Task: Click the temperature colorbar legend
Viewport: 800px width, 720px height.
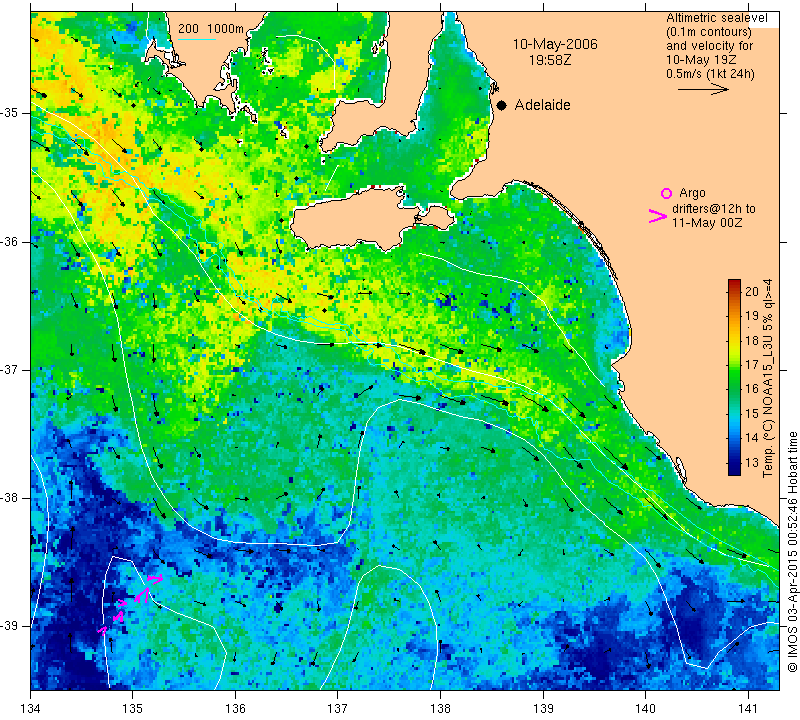Action: [x=734, y=377]
